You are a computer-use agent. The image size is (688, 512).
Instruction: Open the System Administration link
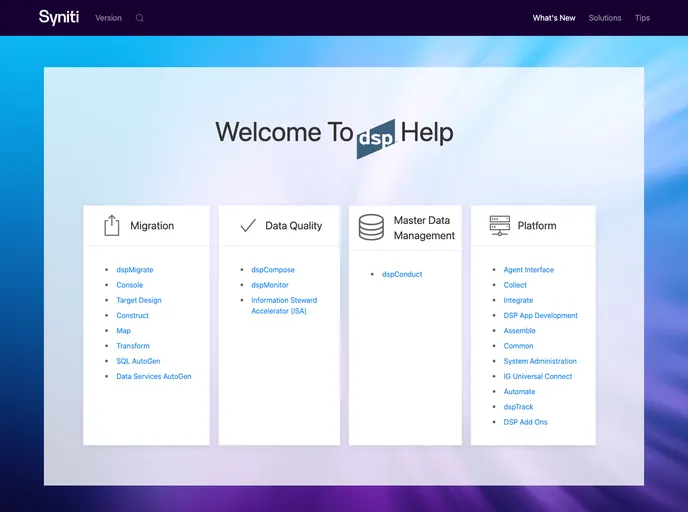(540, 361)
